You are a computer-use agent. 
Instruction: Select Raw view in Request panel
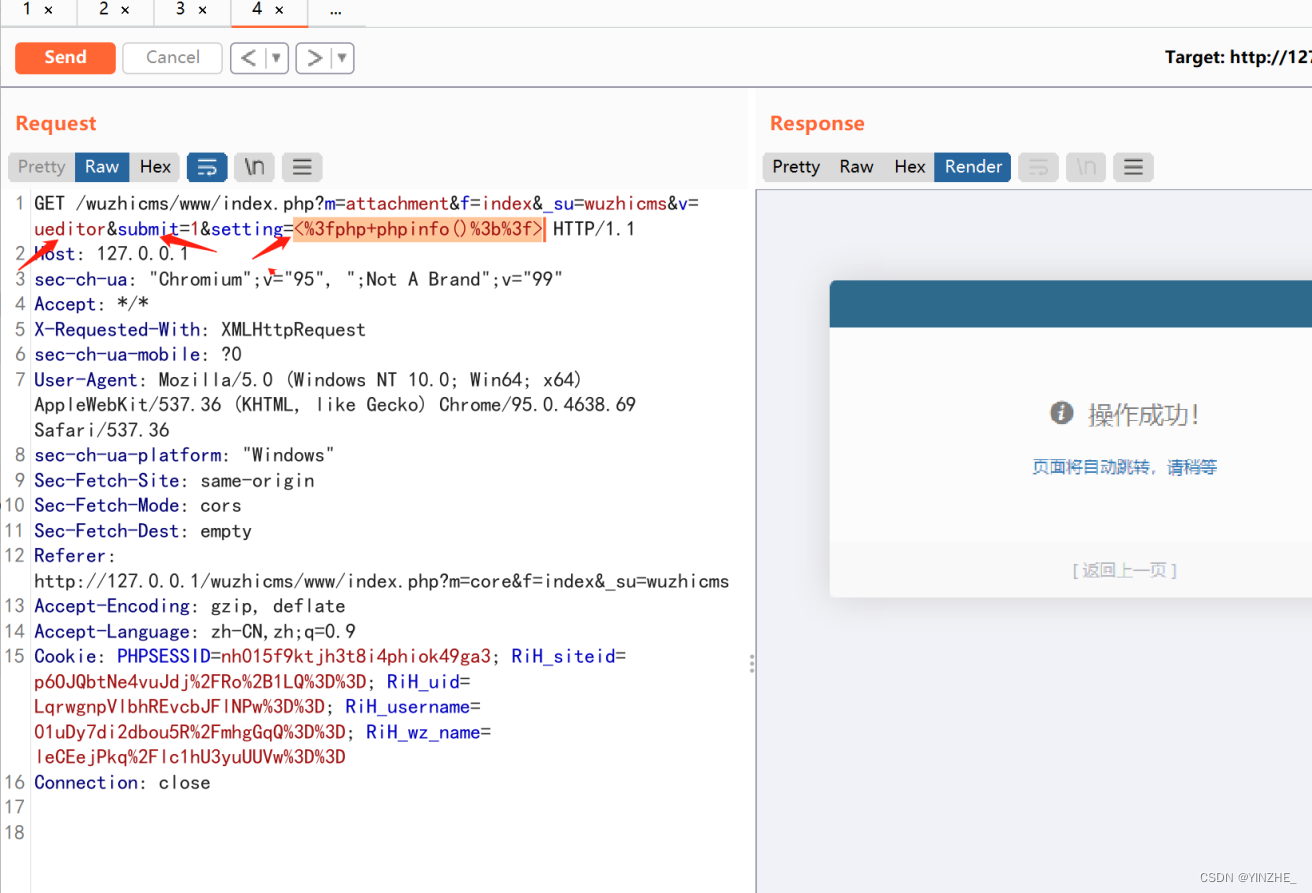[102, 167]
